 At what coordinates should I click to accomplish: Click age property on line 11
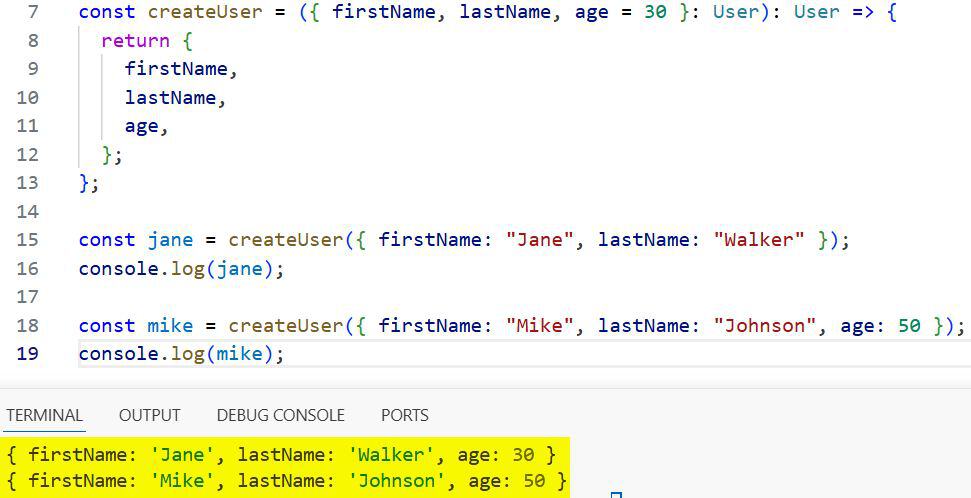click(141, 126)
